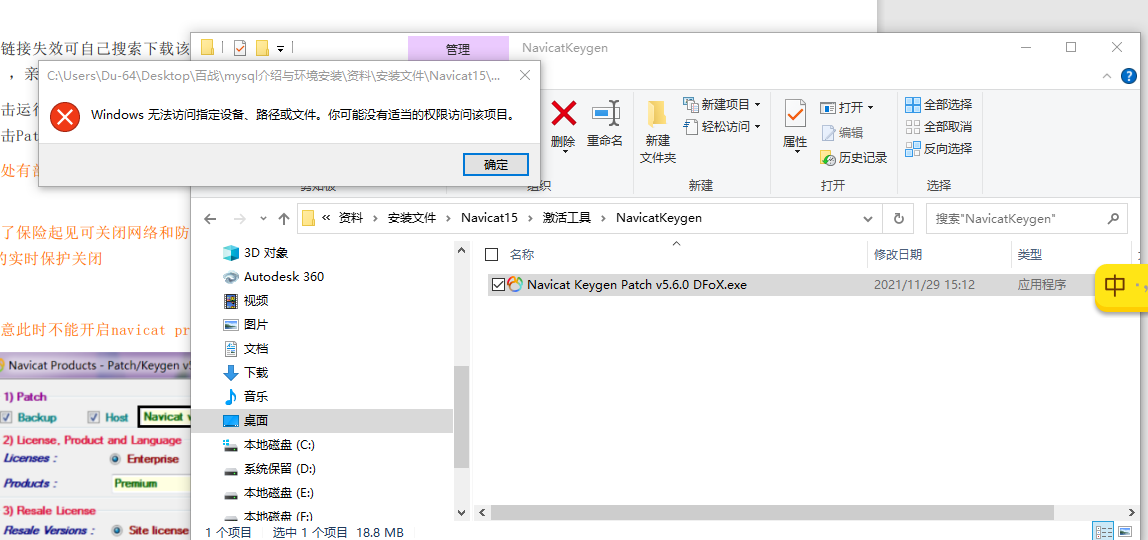Click Select none in ribbon
This screenshot has width=1148, height=540.
coord(939,127)
